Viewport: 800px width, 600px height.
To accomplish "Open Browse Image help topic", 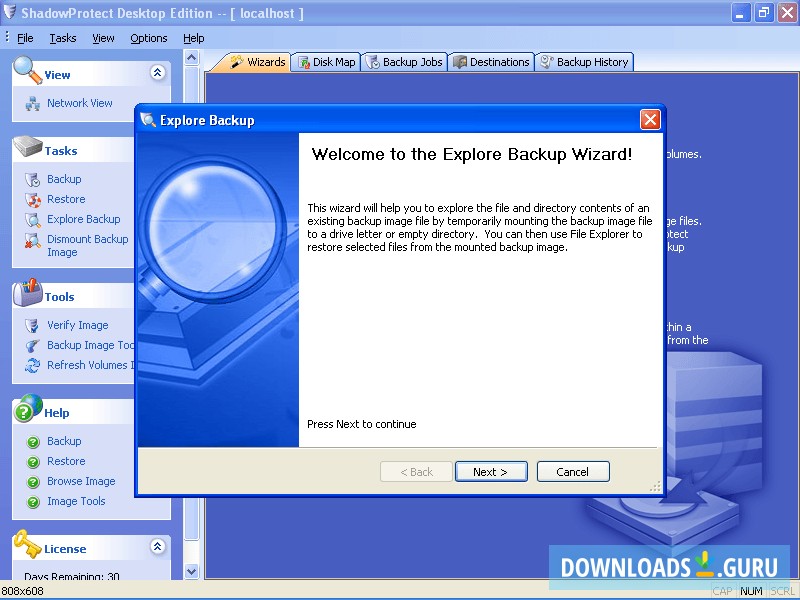I will click(x=81, y=481).
